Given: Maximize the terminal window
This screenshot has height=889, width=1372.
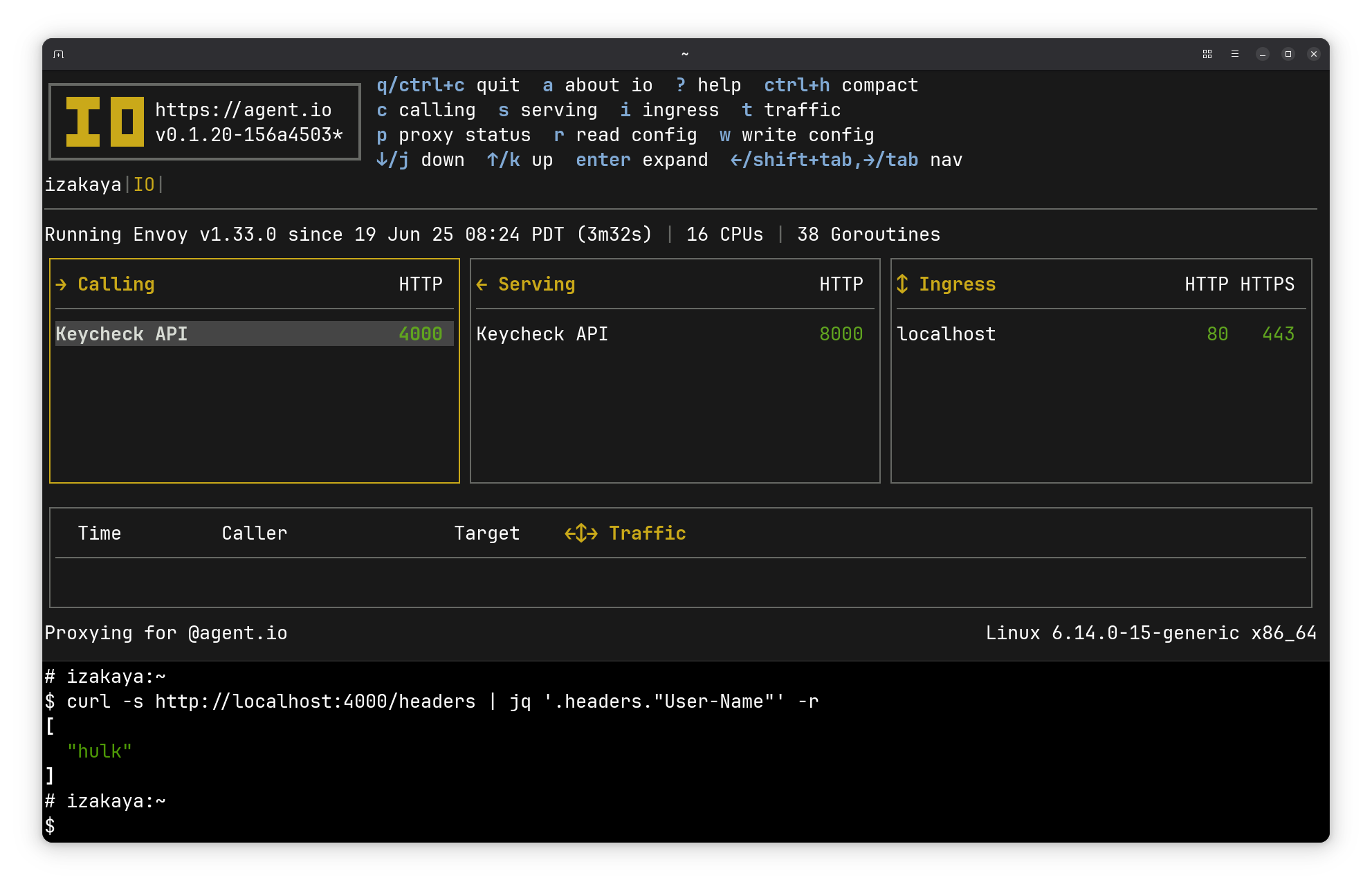Looking at the screenshot, I should point(1288,54).
